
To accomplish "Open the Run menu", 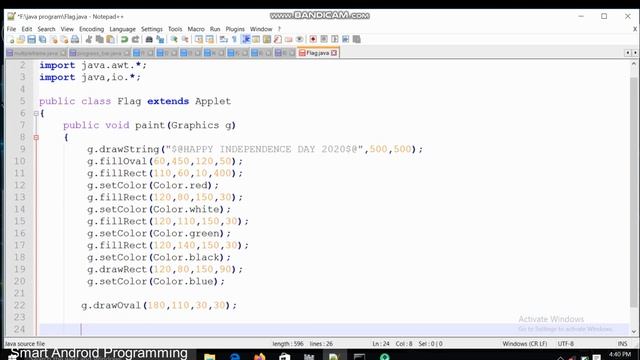I will point(215,29).
